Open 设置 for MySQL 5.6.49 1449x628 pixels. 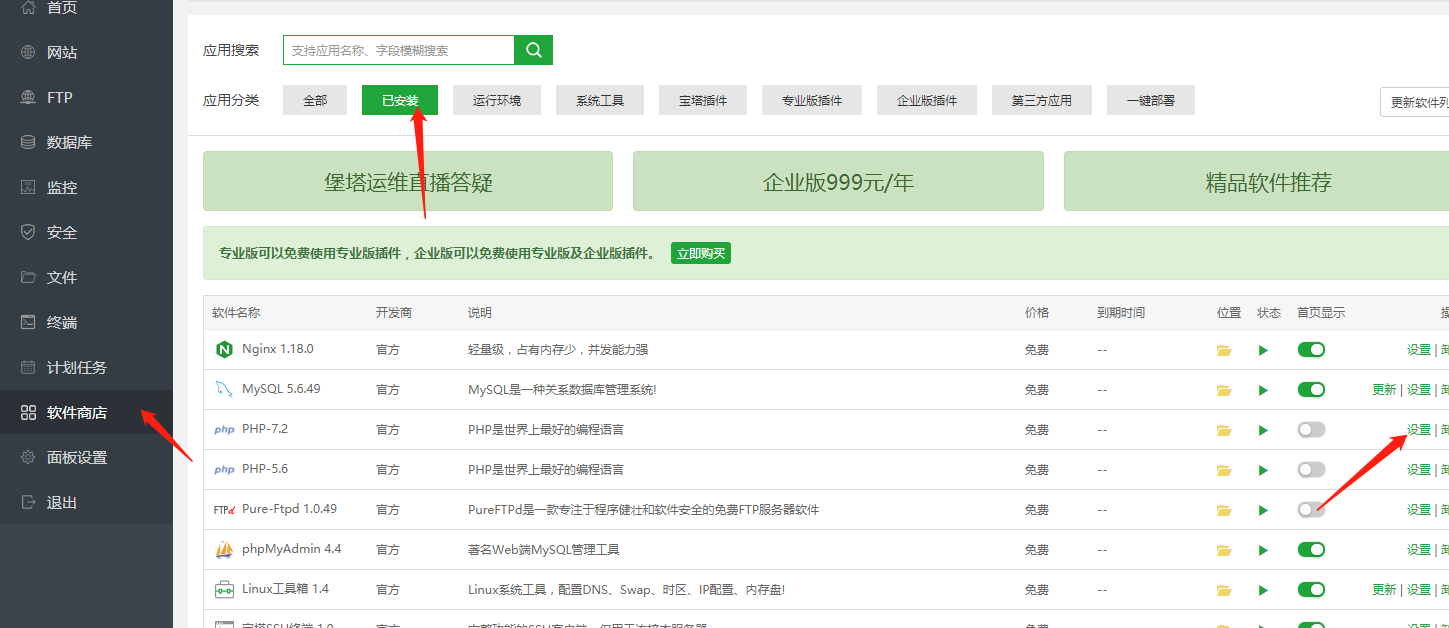pyautogui.click(x=1419, y=390)
